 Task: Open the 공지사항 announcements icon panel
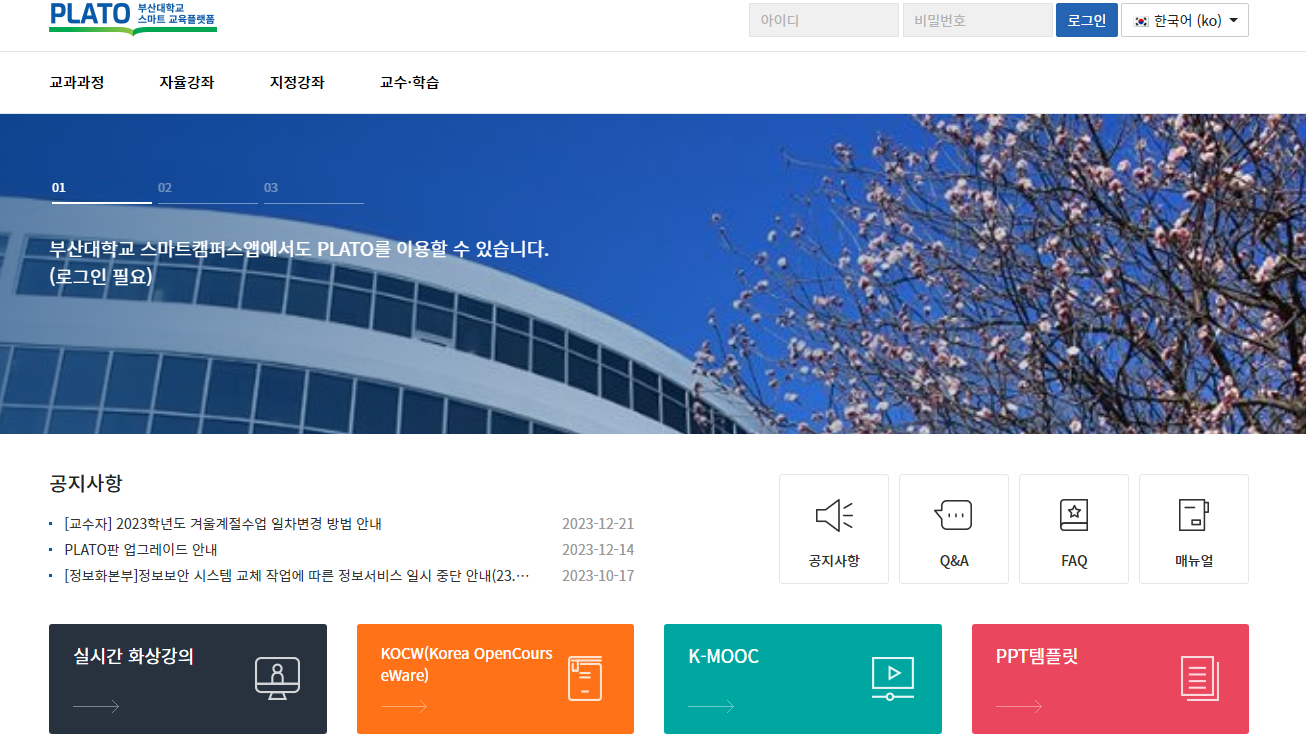(833, 528)
